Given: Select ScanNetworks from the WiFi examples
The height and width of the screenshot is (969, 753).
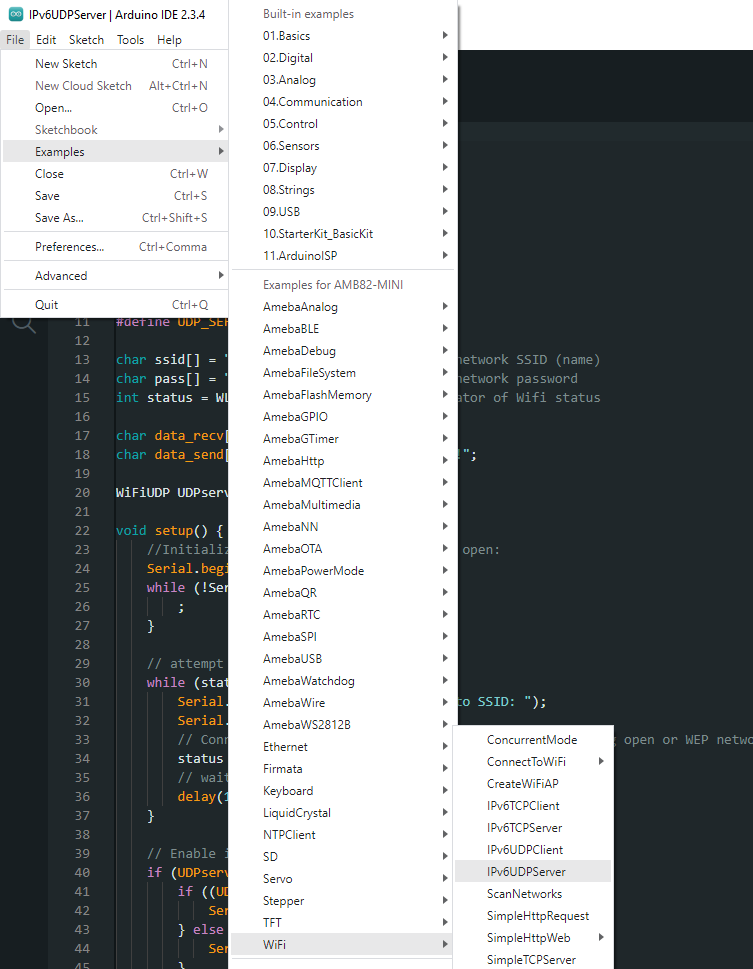Looking at the screenshot, I should 524,894.
